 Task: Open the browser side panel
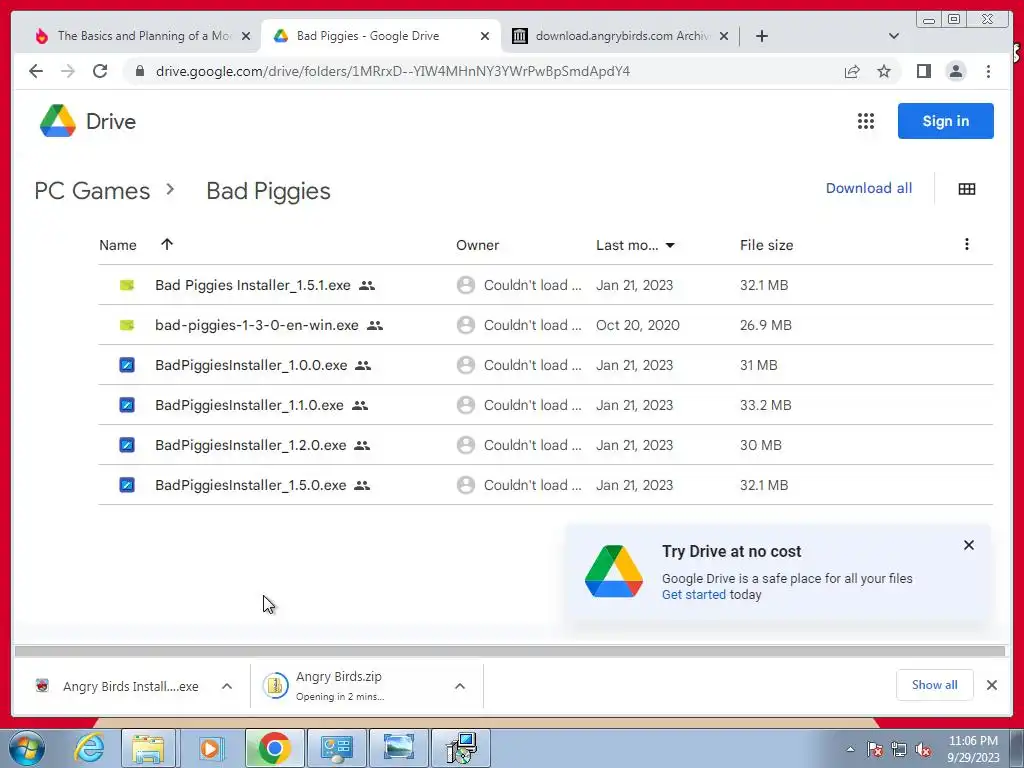click(x=923, y=71)
